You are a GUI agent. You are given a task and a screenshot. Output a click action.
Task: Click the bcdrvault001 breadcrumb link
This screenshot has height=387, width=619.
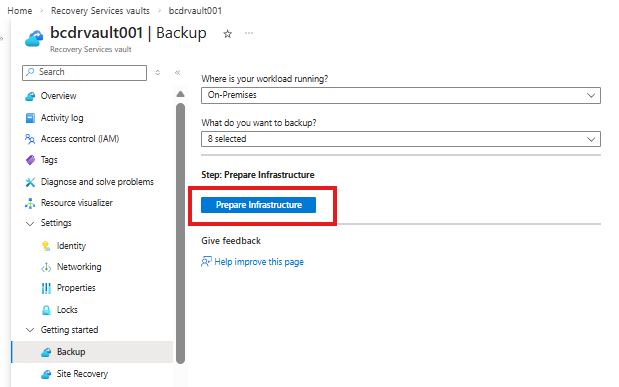coord(195,11)
